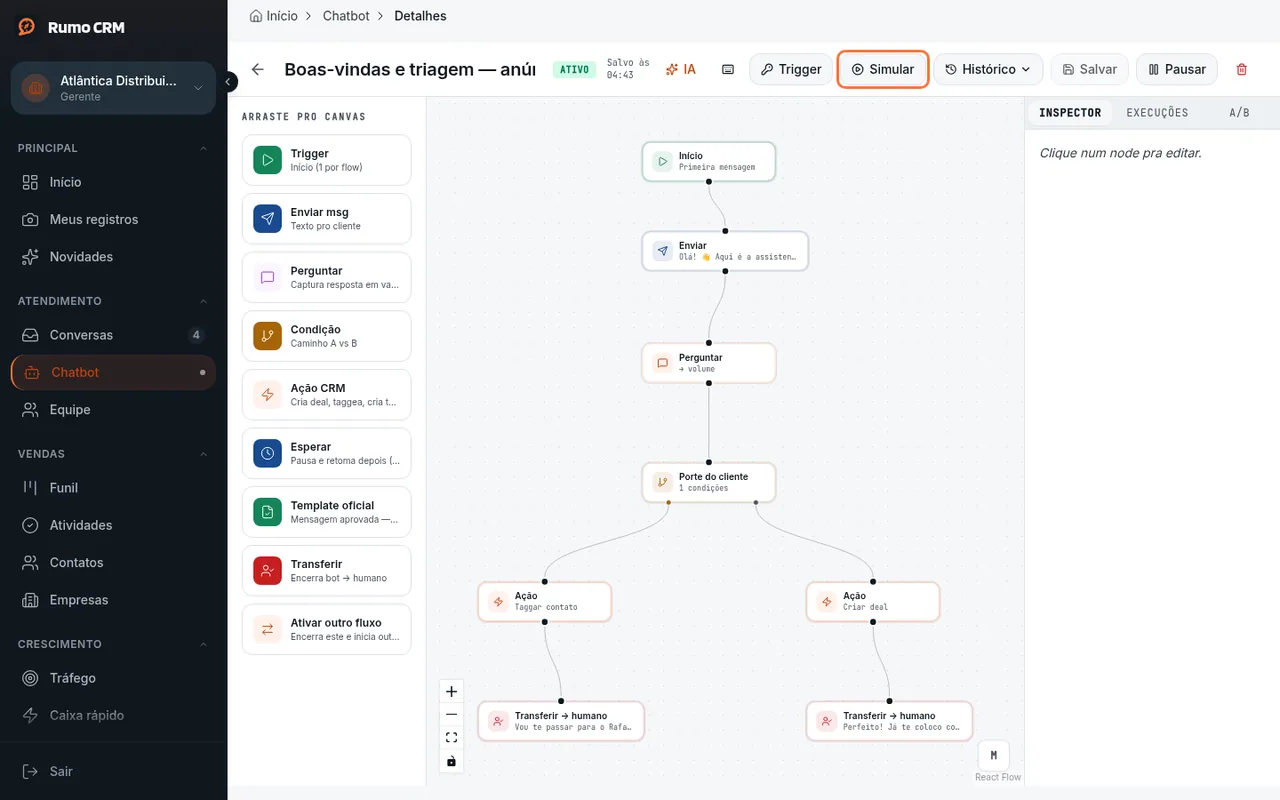
Task: Select the Ação Criar deal node
Action: point(873,601)
